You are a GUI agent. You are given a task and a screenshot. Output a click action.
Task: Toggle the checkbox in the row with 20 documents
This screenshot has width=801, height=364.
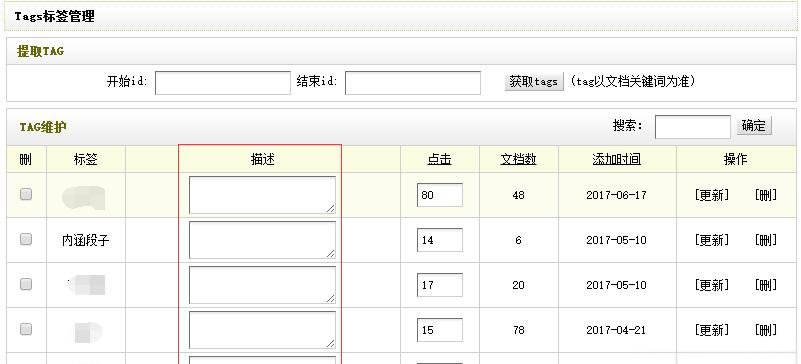click(26, 284)
